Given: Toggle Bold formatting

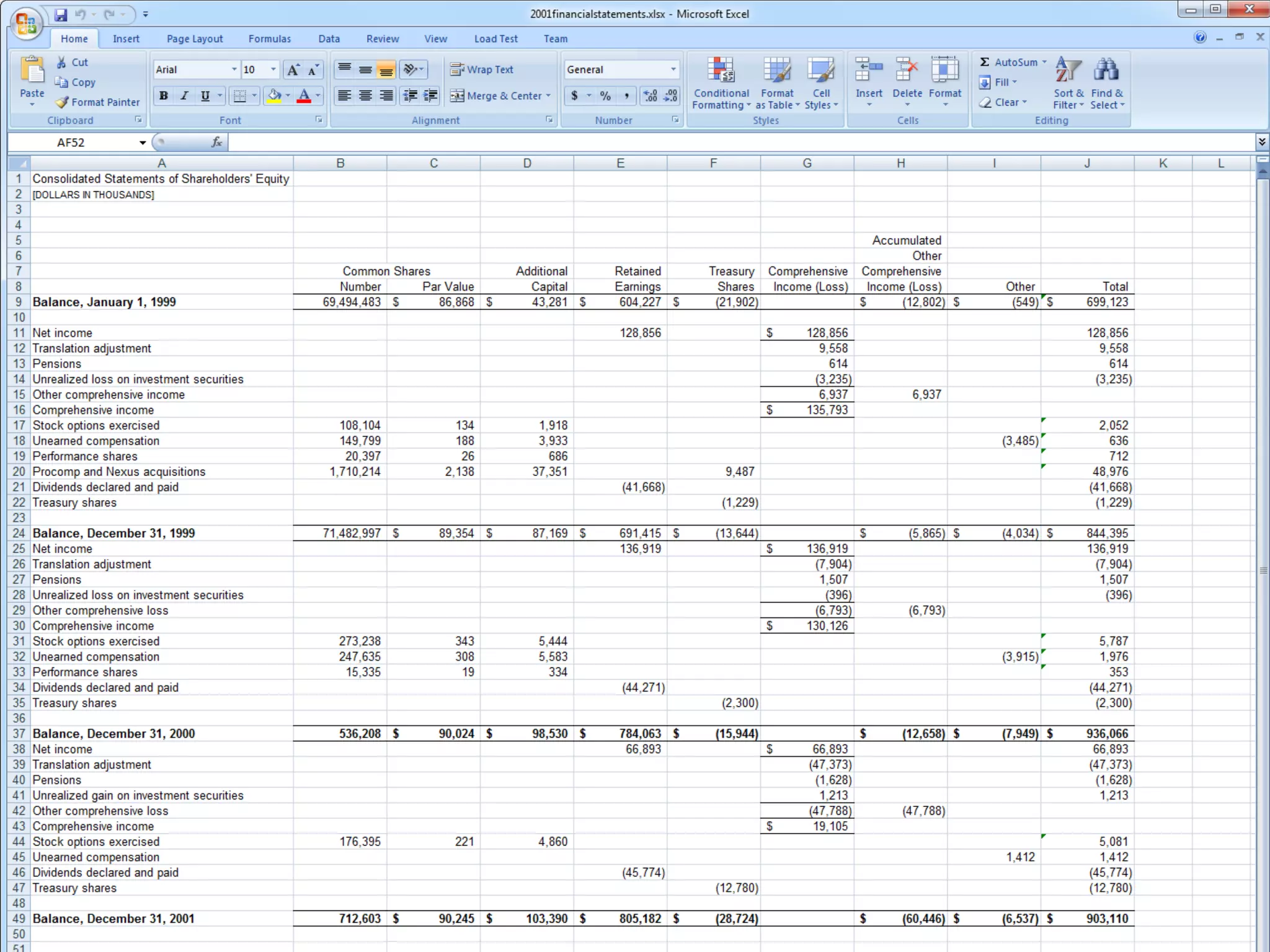Looking at the screenshot, I should 163,95.
